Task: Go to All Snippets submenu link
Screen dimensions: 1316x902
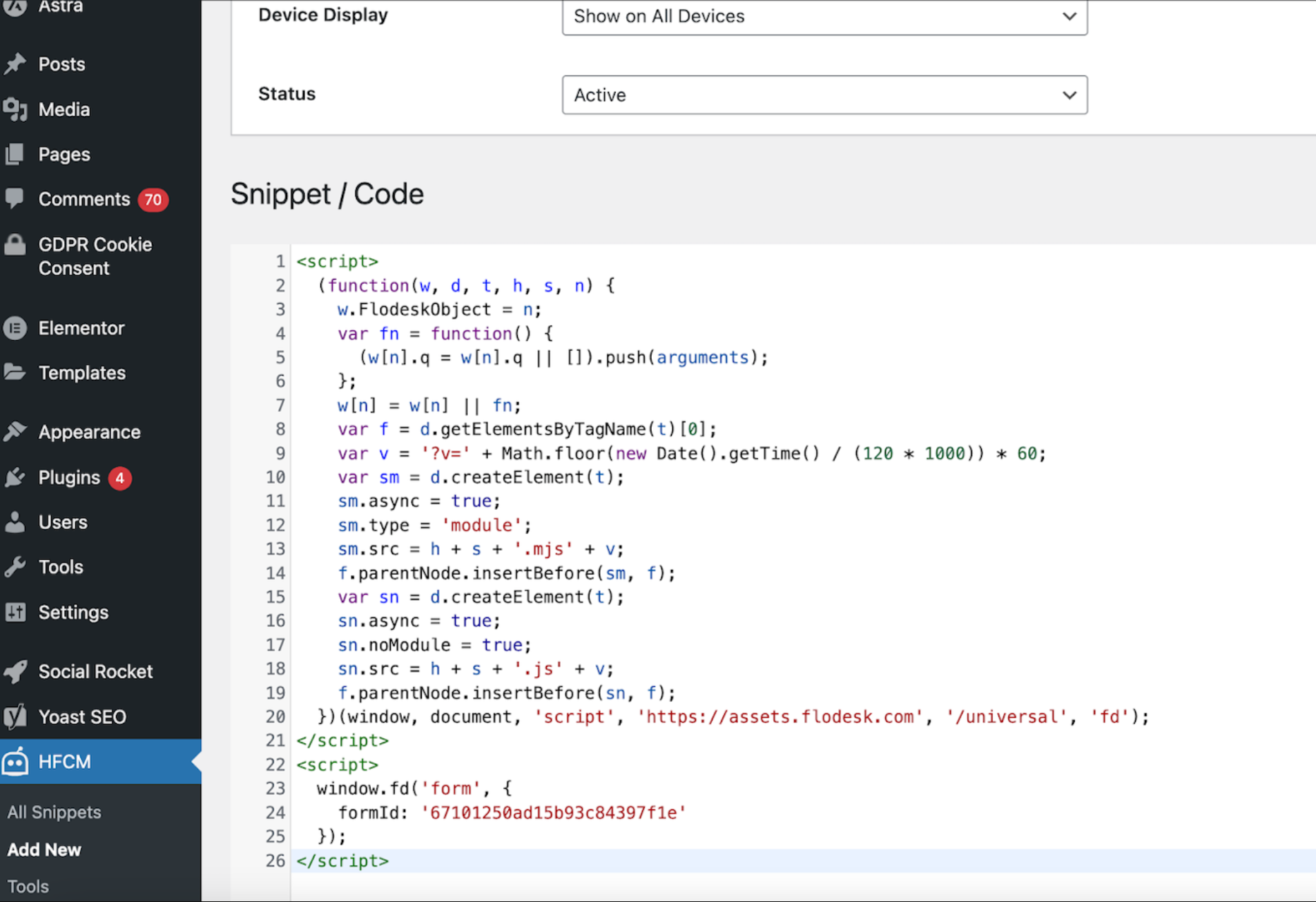Action: (x=54, y=812)
